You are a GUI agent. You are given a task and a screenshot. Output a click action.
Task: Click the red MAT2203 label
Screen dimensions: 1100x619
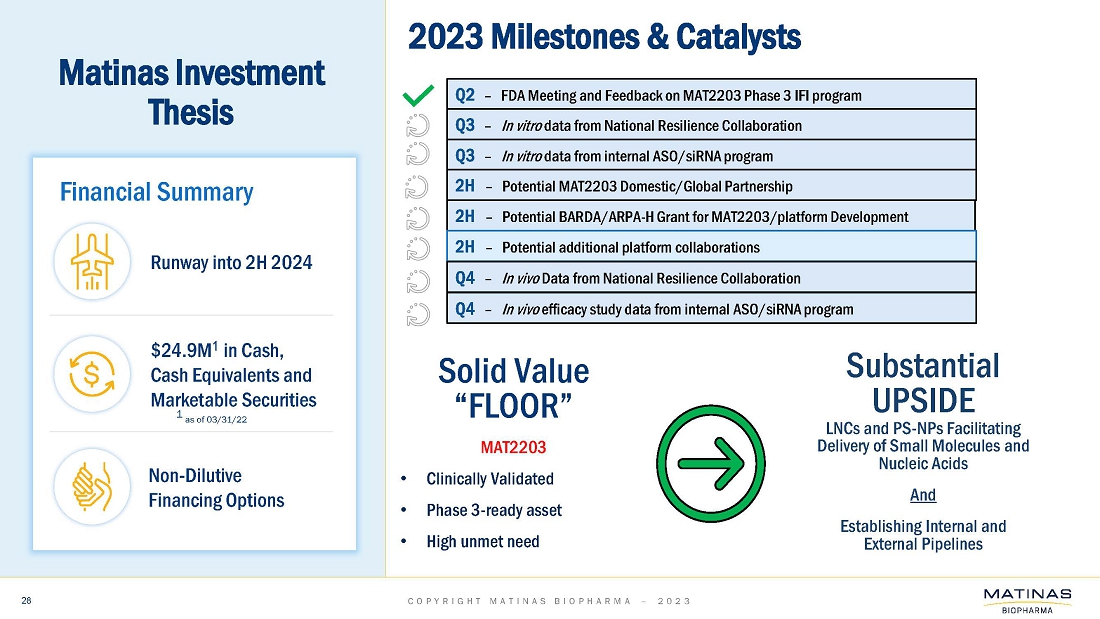pyautogui.click(x=514, y=445)
